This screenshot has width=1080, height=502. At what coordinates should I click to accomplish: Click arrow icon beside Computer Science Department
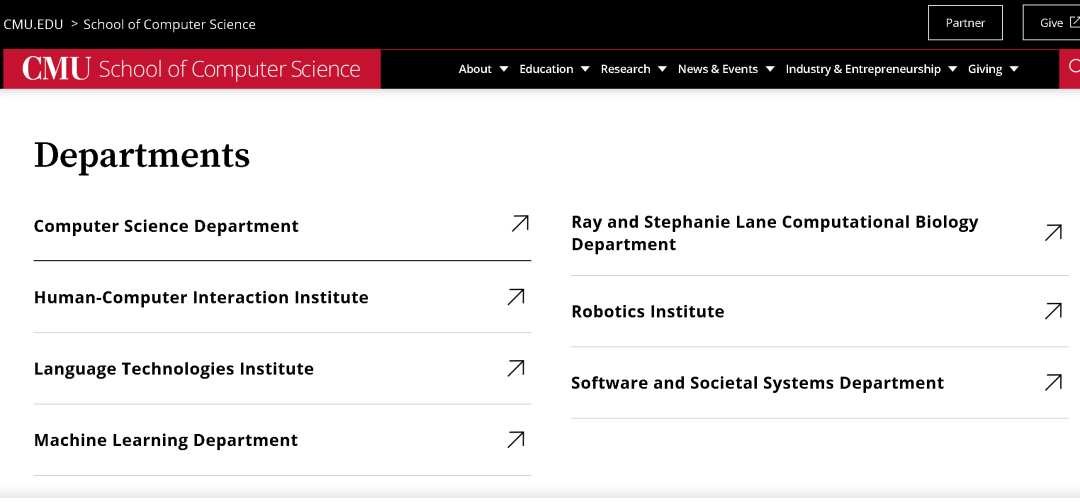pyautogui.click(x=520, y=223)
